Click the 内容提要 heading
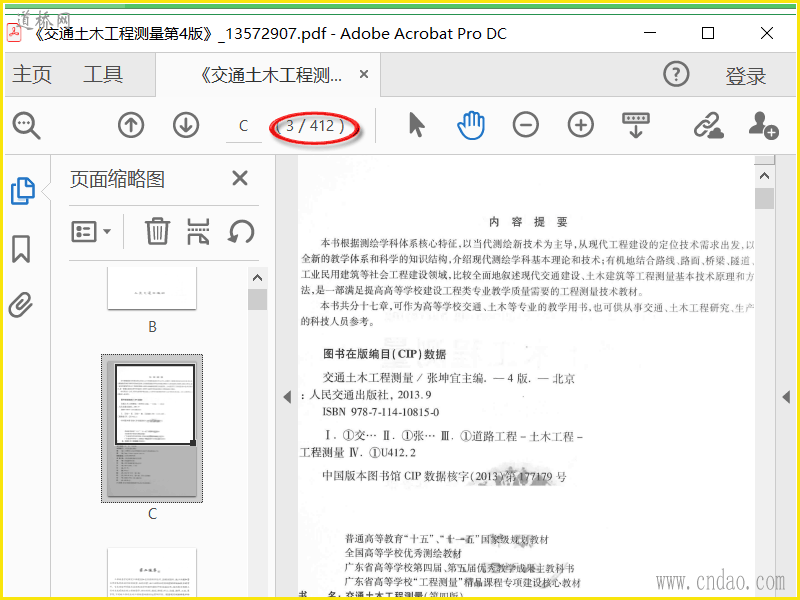This screenshot has height=600, width=800. (x=528, y=222)
